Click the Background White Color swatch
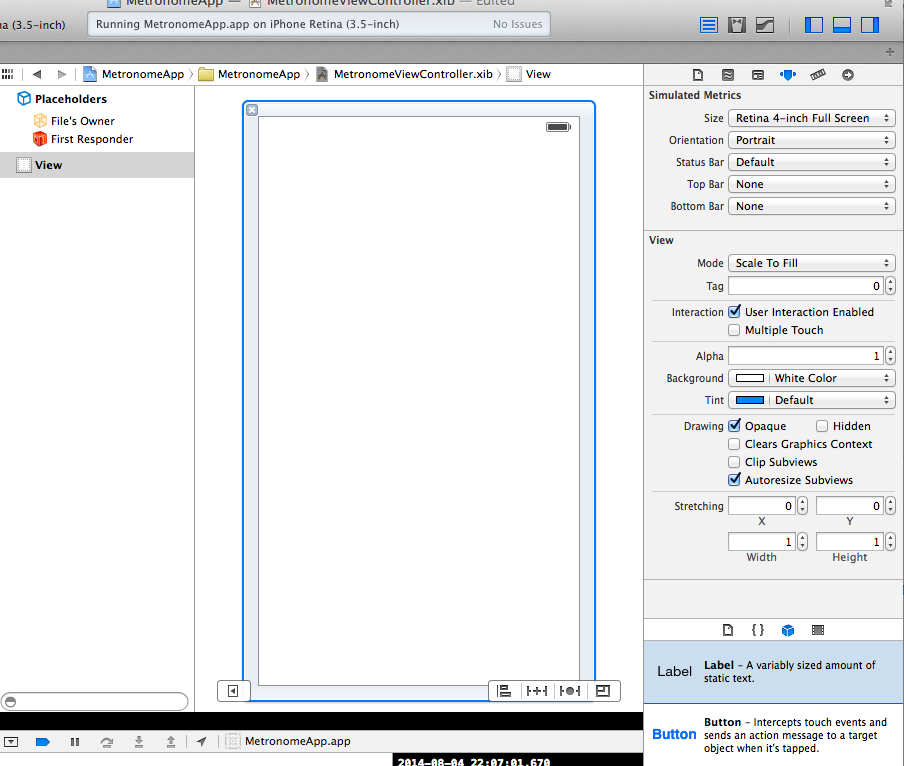This screenshot has width=904, height=766. pyautogui.click(x=749, y=378)
